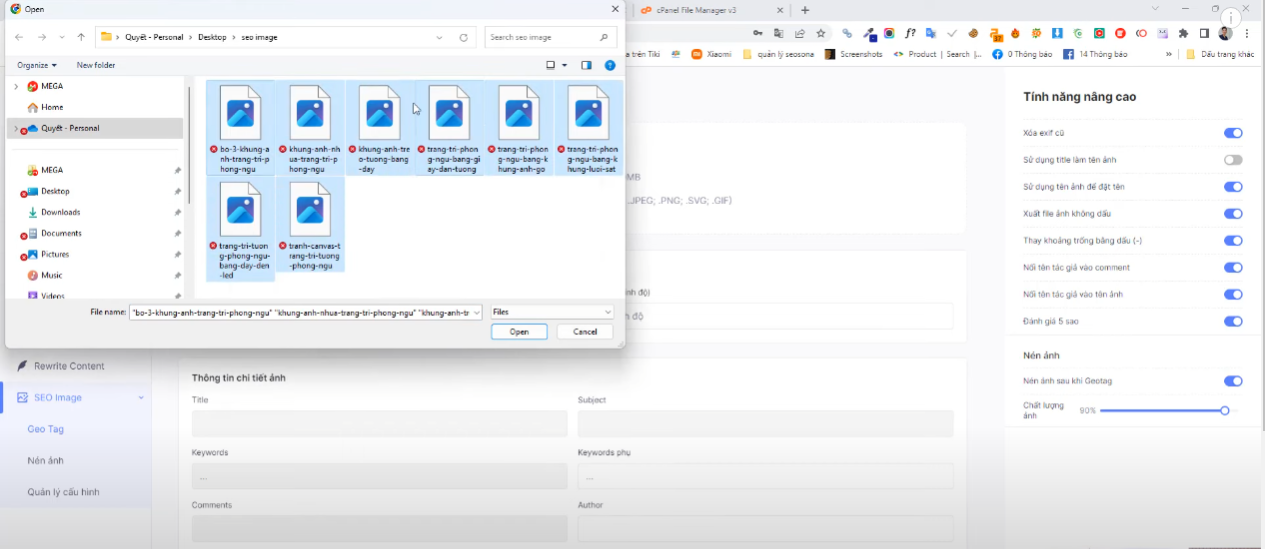Toggle Thay khoảng trống bằng dấu (-)
This screenshot has height=549, width=1265.
[1233, 241]
